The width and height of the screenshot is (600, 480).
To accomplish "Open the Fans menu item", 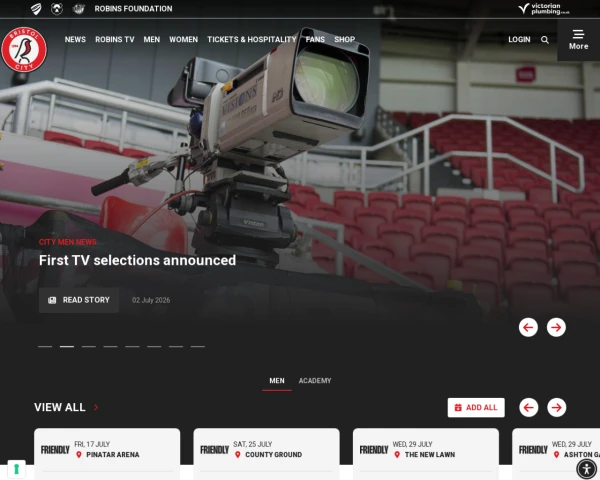I will (x=315, y=39).
